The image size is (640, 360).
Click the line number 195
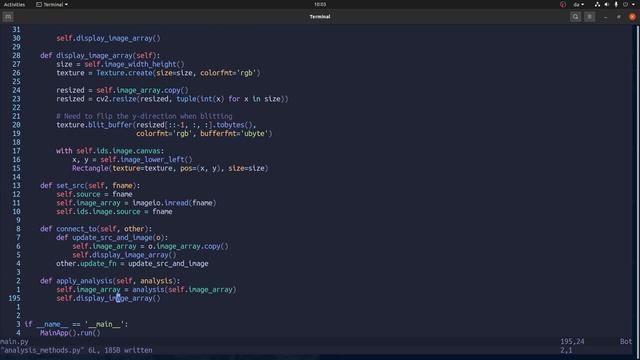pos(14,298)
